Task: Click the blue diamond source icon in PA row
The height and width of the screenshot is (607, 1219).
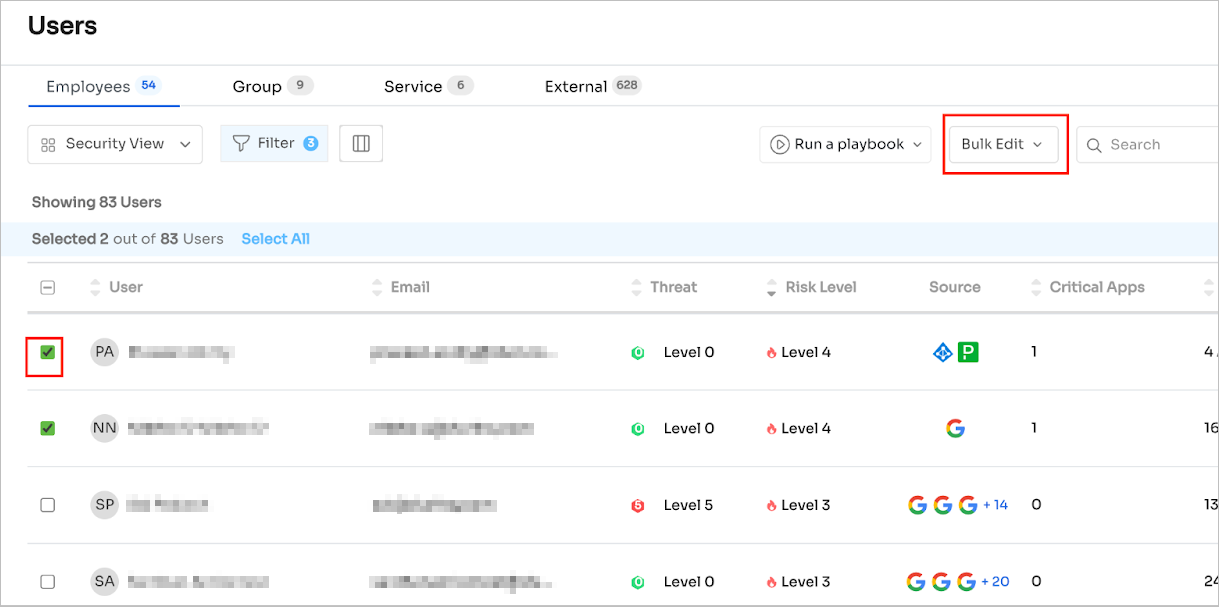Action: 942,352
